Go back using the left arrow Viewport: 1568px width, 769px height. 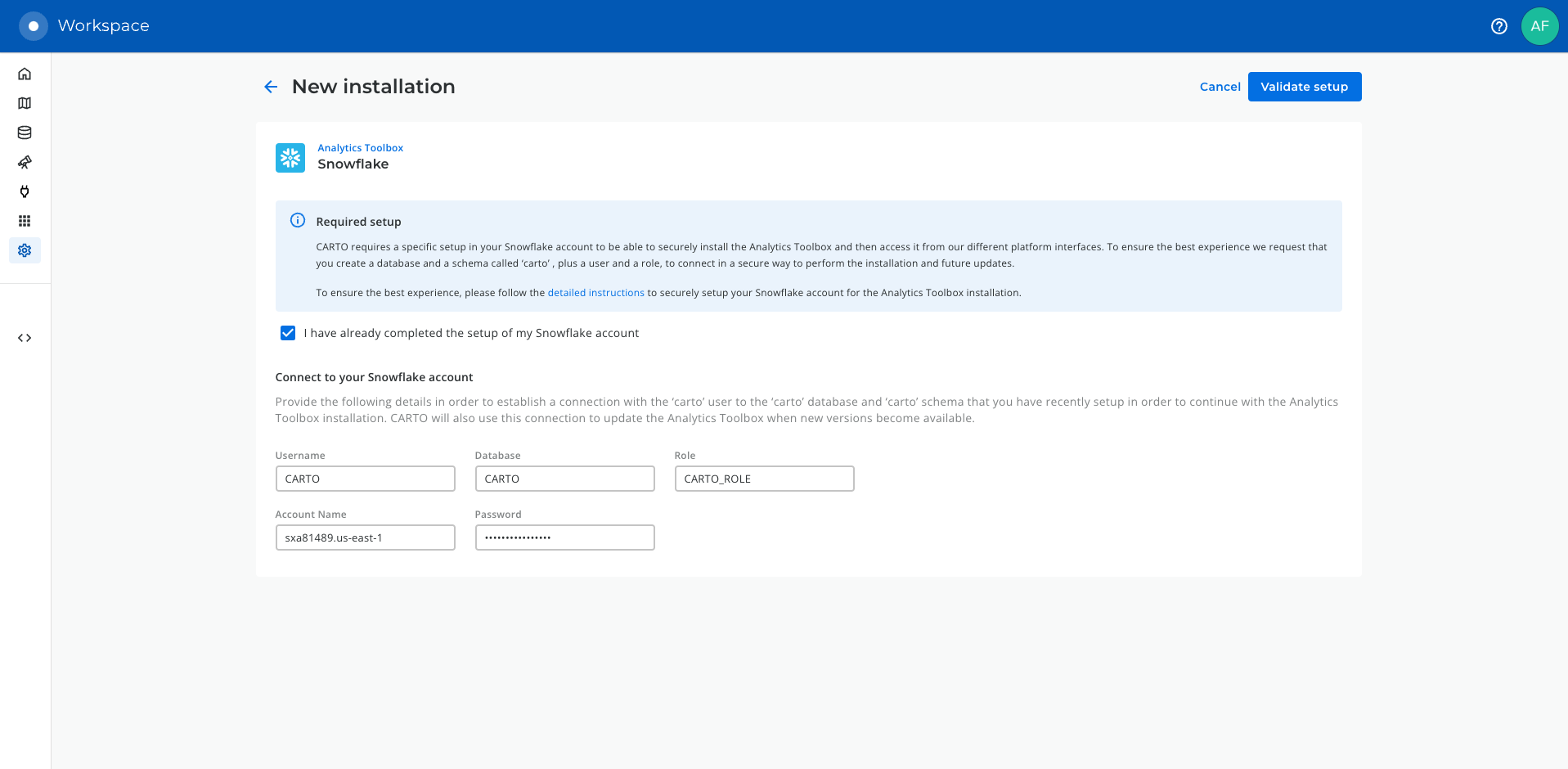(x=271, y=87)
